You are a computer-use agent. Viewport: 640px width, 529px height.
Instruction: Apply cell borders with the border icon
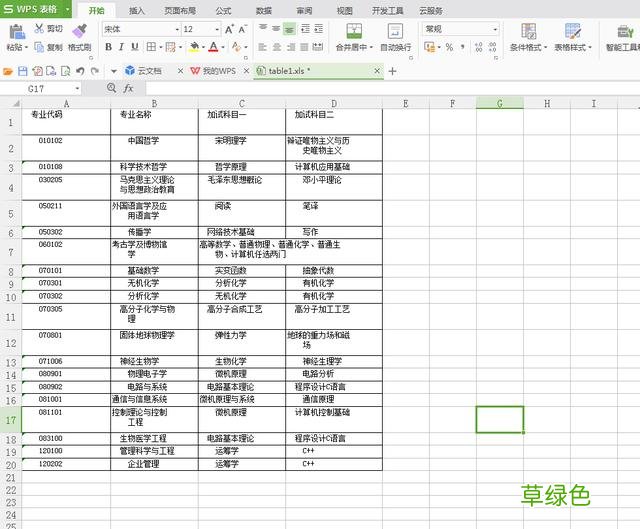(x=151, y=47)
